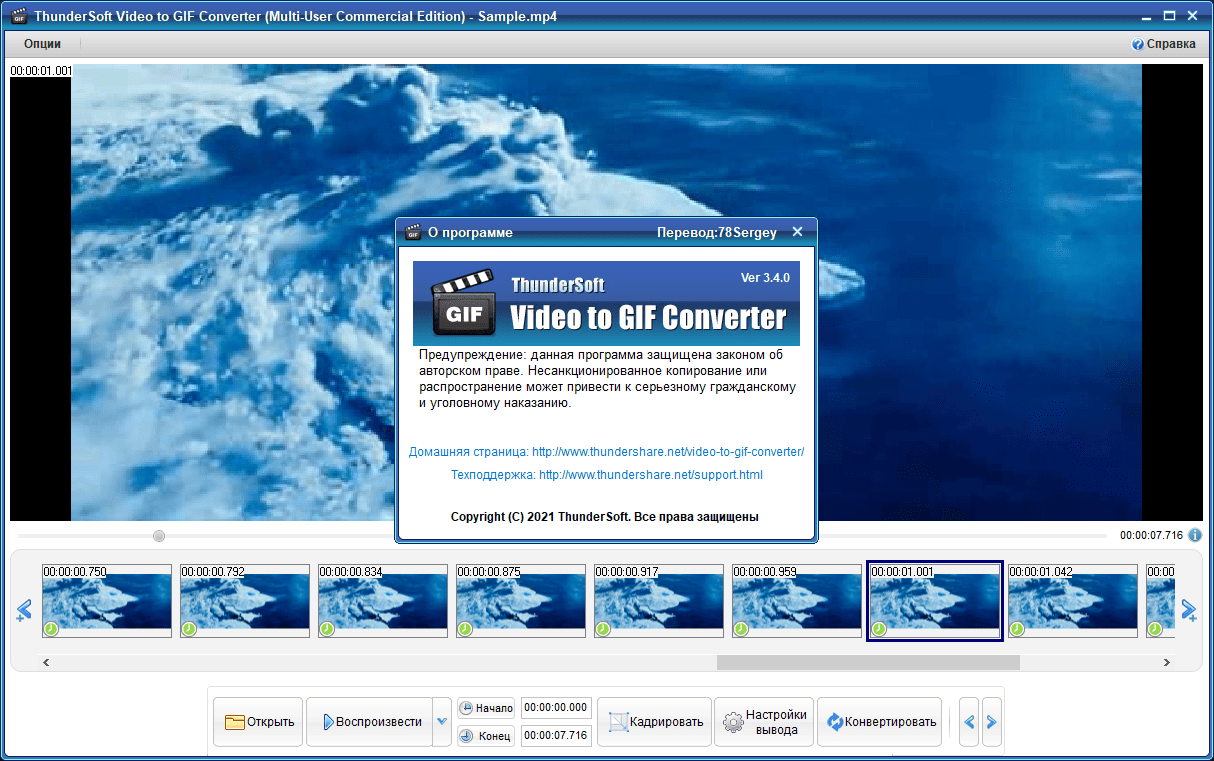Open Настройки вывода output settings
Viewport: 1214px width, 761px height.
click(x=764, y=722)
